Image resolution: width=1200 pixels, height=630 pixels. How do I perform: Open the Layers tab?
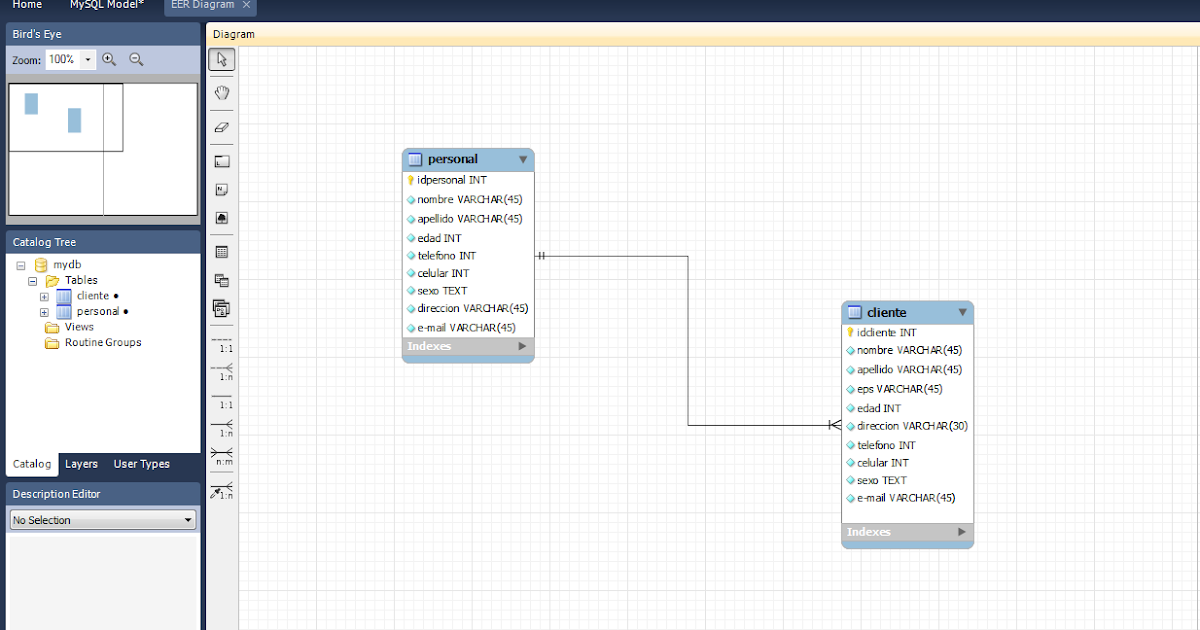click(x=81, y=464)
